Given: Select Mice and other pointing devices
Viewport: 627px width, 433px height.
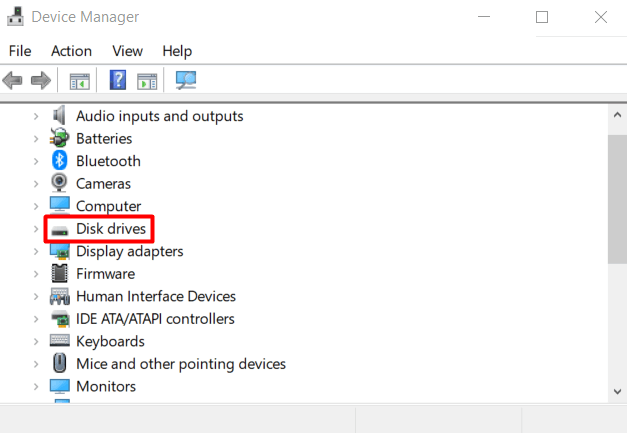Looking at the screenshot, I should pyautogui.click(x=181, y=364).
